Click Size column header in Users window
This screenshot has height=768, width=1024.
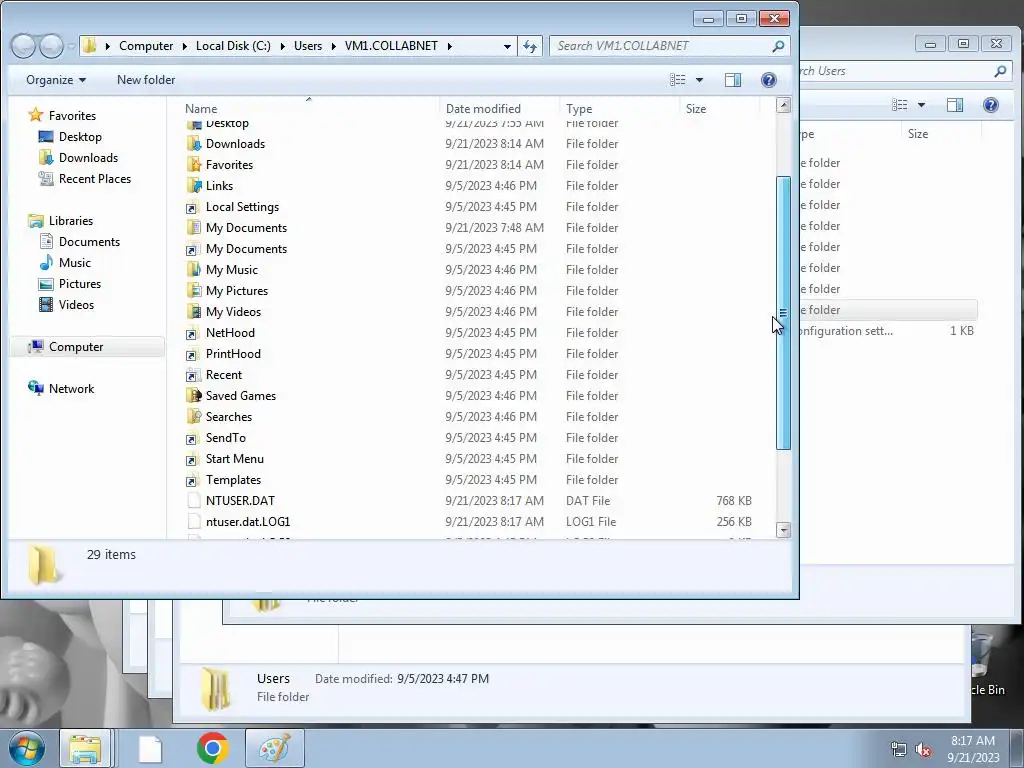coord(941,133)
